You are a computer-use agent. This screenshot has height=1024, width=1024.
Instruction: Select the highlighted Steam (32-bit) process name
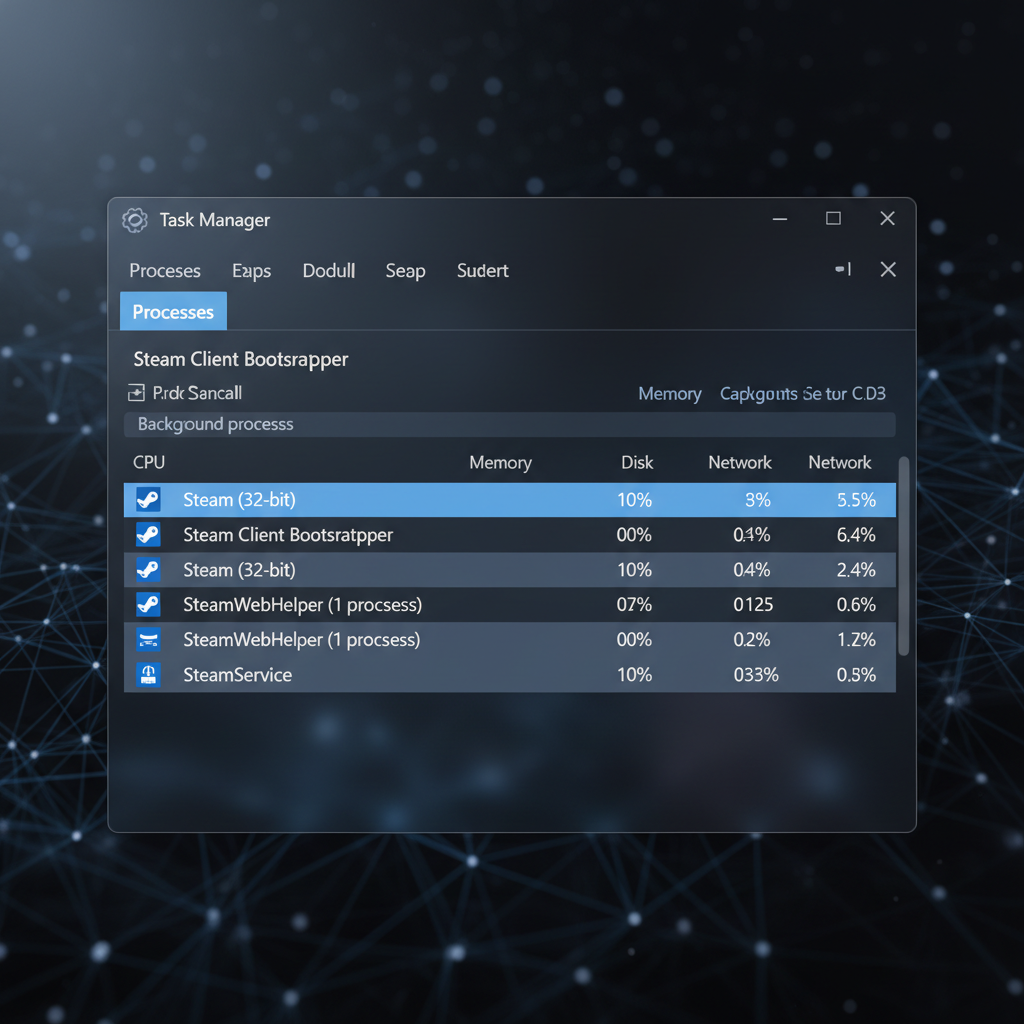[239, 500]
